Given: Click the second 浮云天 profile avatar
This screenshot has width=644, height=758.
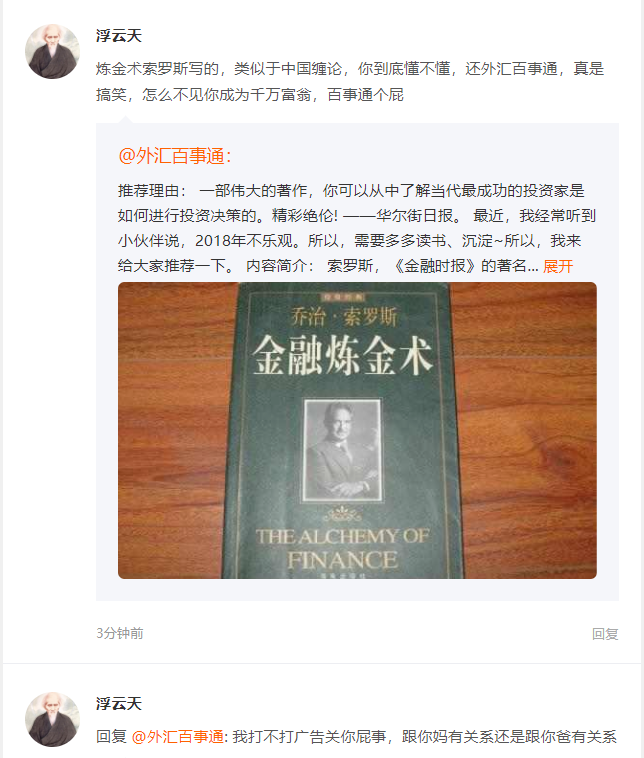Looking at the screenshot, I should click(x=53, y=719).
